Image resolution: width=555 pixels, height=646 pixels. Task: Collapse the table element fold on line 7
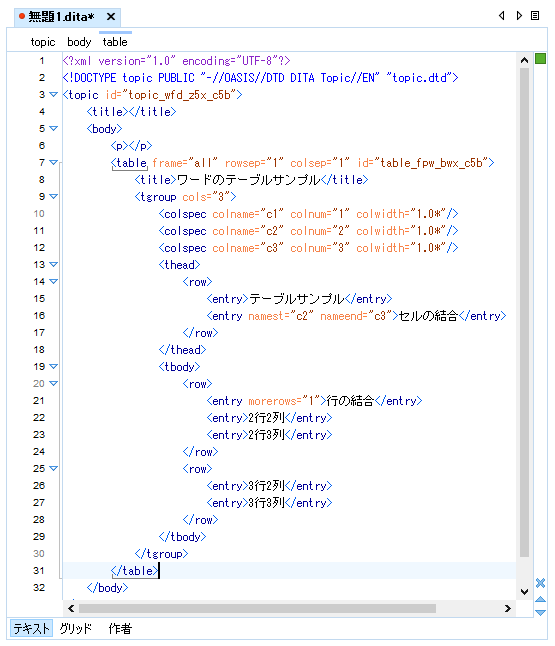click(53, 162)
